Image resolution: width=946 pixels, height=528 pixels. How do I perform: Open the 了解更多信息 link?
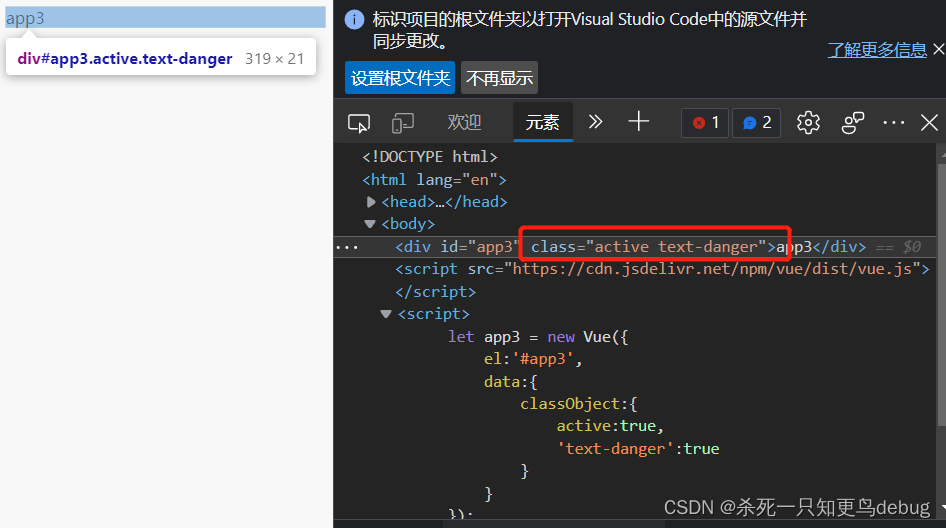pyautogui.click(x=877, y=49)
